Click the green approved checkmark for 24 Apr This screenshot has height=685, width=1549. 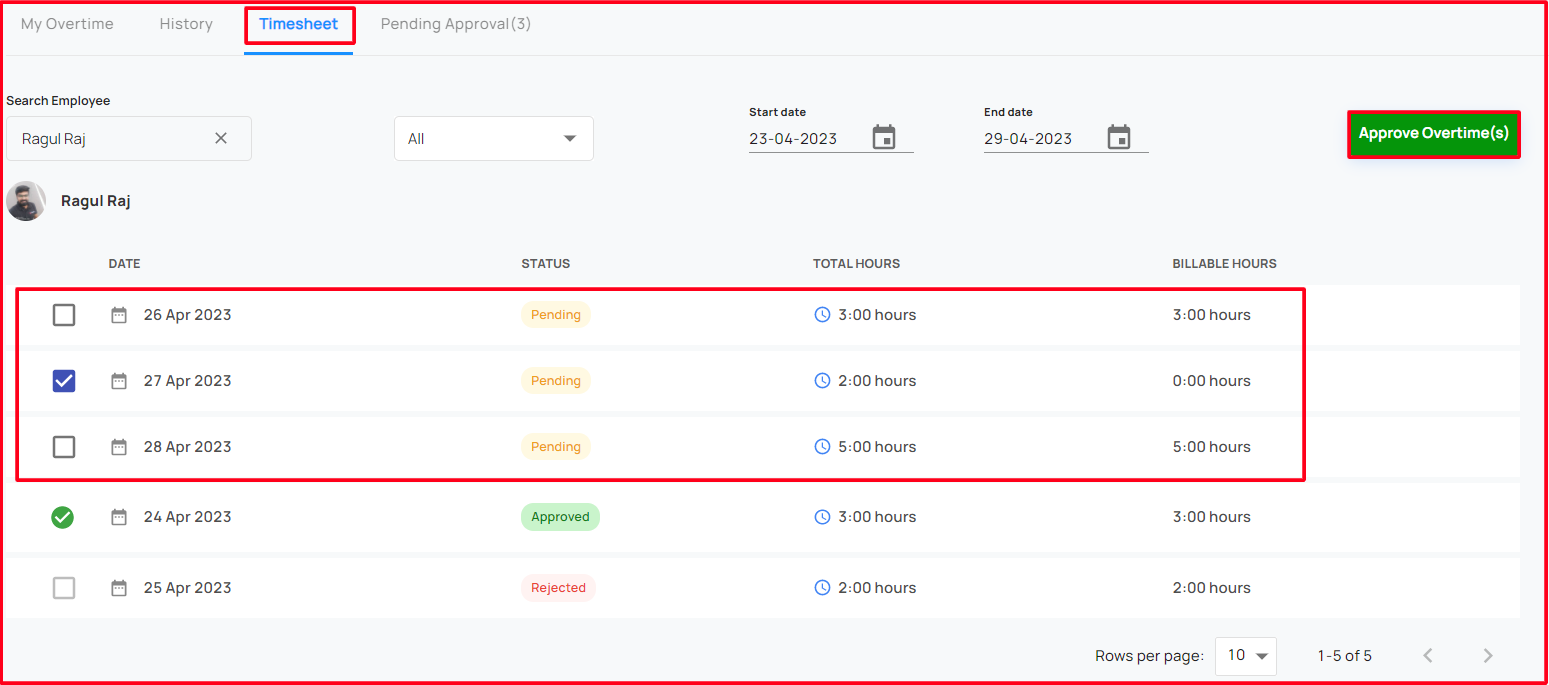(x=63, y=517)
